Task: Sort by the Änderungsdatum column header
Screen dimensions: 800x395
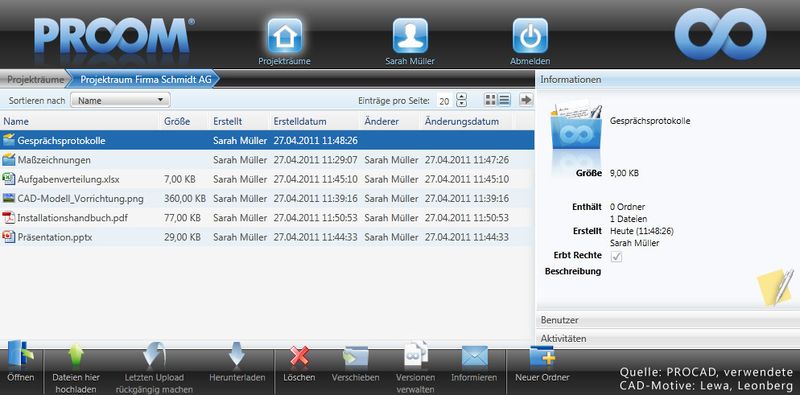Action: 462,121
